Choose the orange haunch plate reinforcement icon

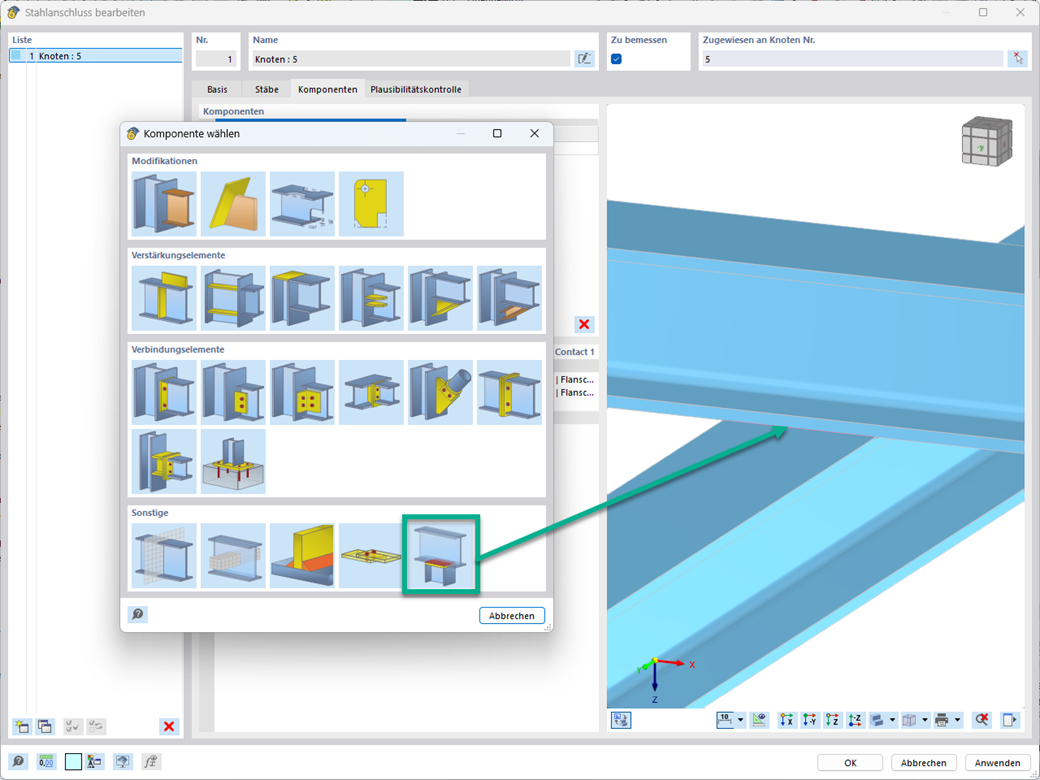(x=509, y=298)
